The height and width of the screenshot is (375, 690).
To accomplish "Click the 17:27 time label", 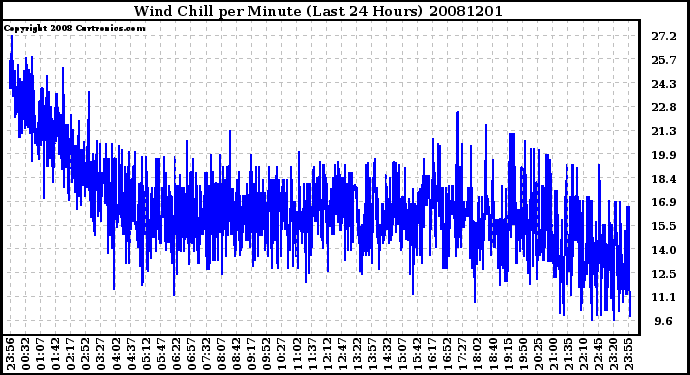I will point(462,354).
